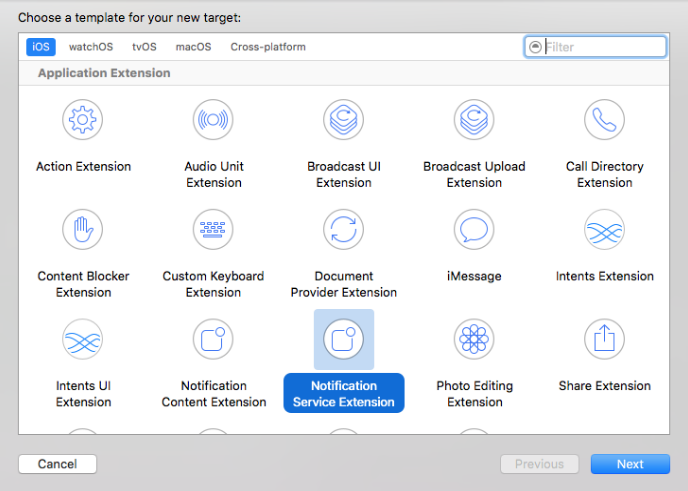The image size is (688, 491).
Task: Open the tvOS platform tab
Action: pyautogui.click(x=144, y=47)
